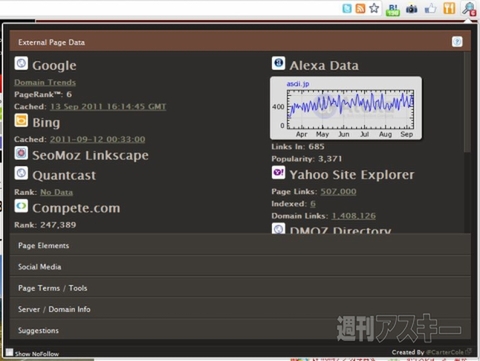Click the SEO magnifier extension icon
Viewport: 480px width, 361px height.
469,9
